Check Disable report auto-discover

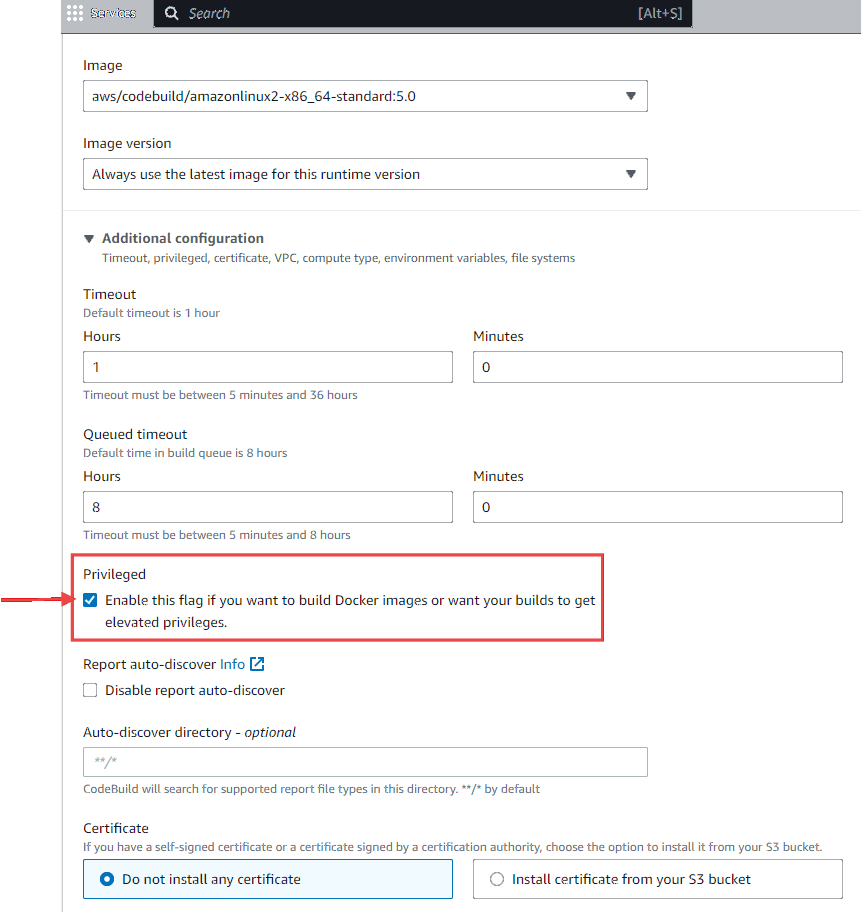[x=90, y=690]
